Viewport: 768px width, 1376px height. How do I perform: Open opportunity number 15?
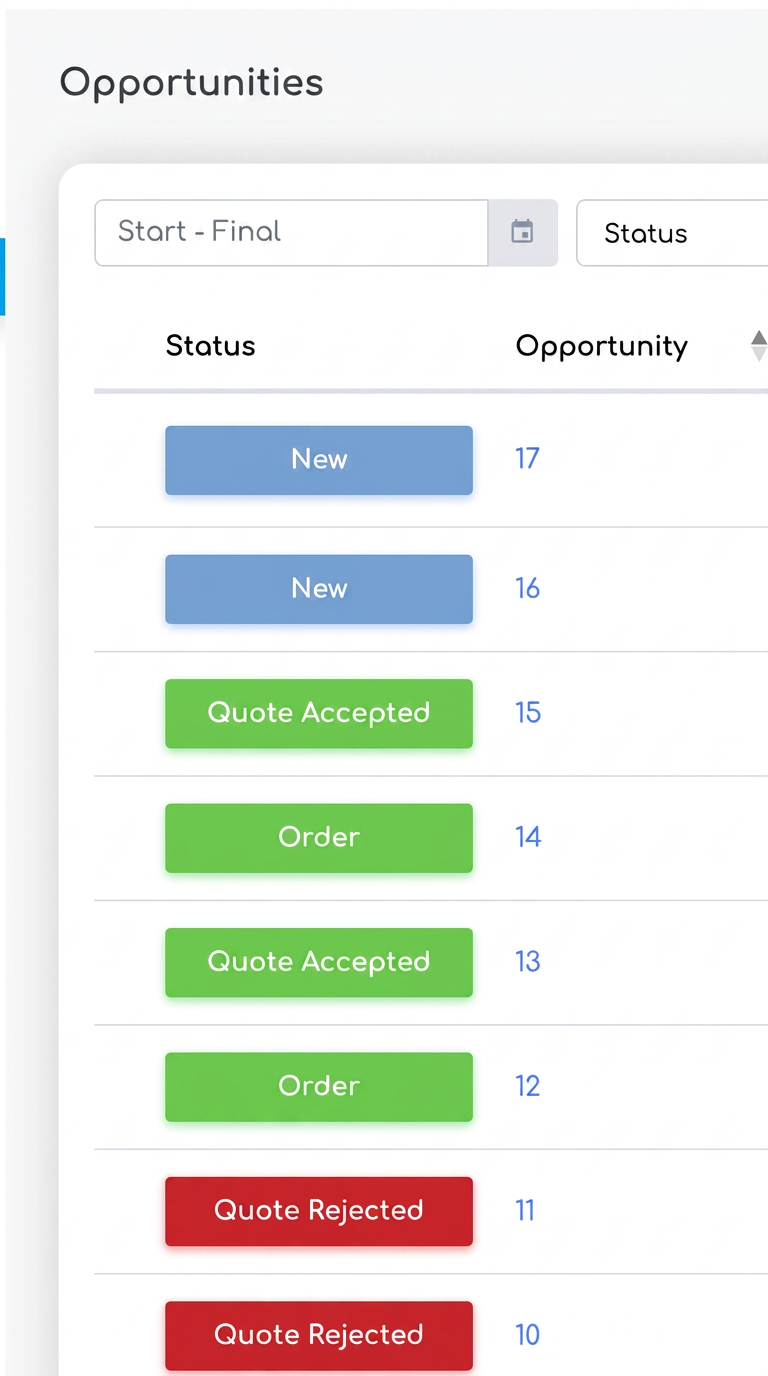pyautogui.click(x=527, y=713)
